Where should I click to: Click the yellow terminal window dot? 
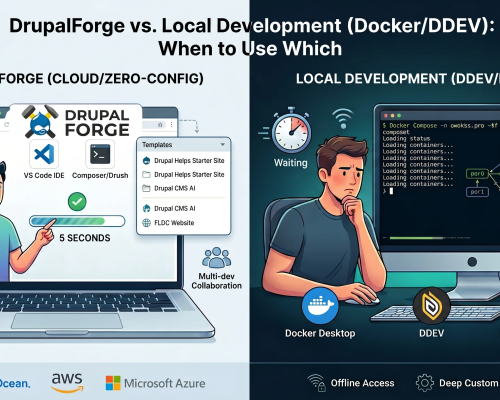[392, 115]
